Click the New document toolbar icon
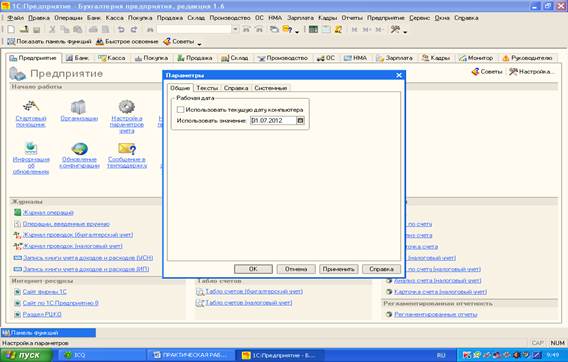This screenshot has width=568, height=362. (11, 30)
